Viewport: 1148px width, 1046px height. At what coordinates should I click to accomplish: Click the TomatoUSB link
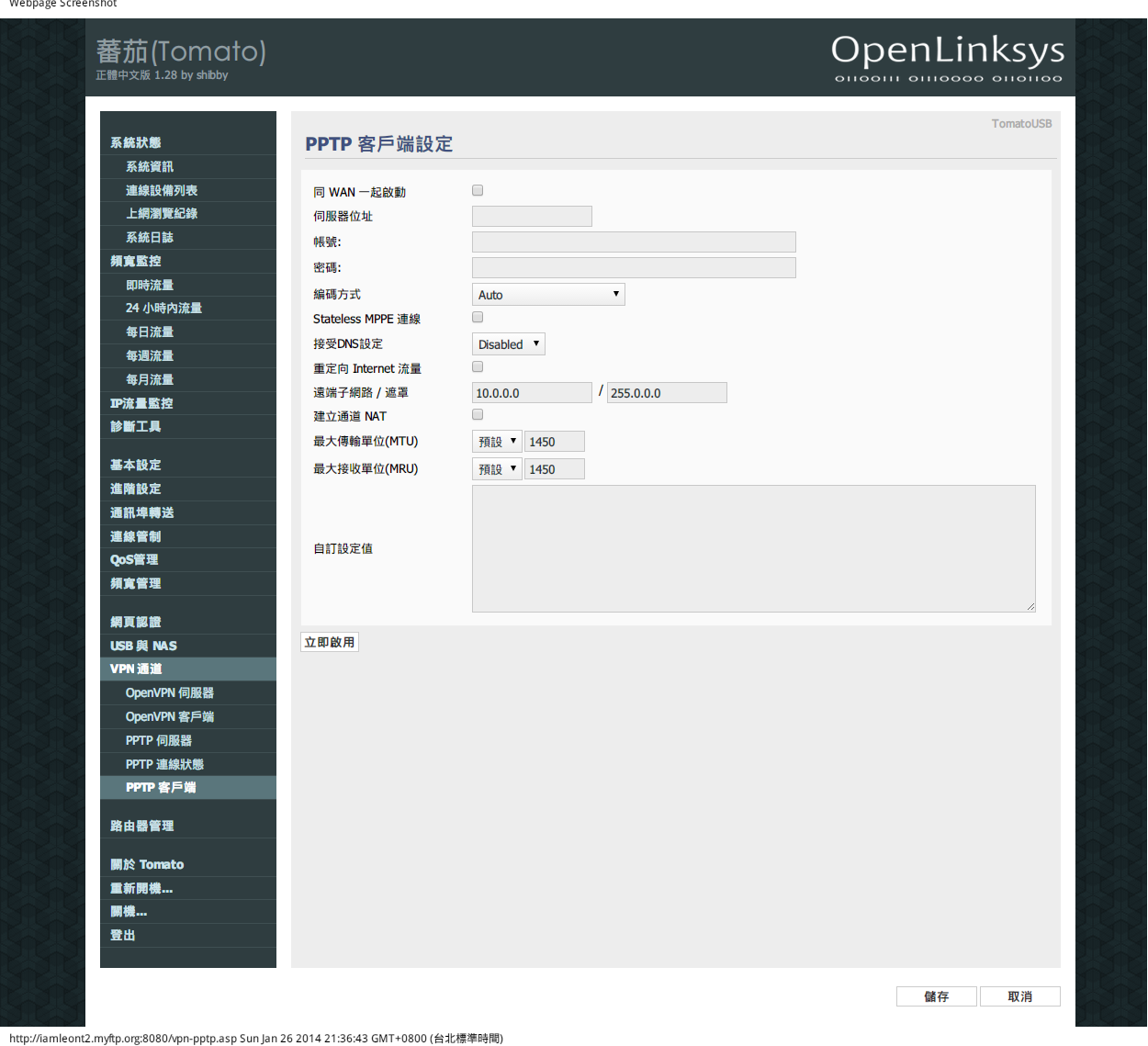[x=1021, y=124]
